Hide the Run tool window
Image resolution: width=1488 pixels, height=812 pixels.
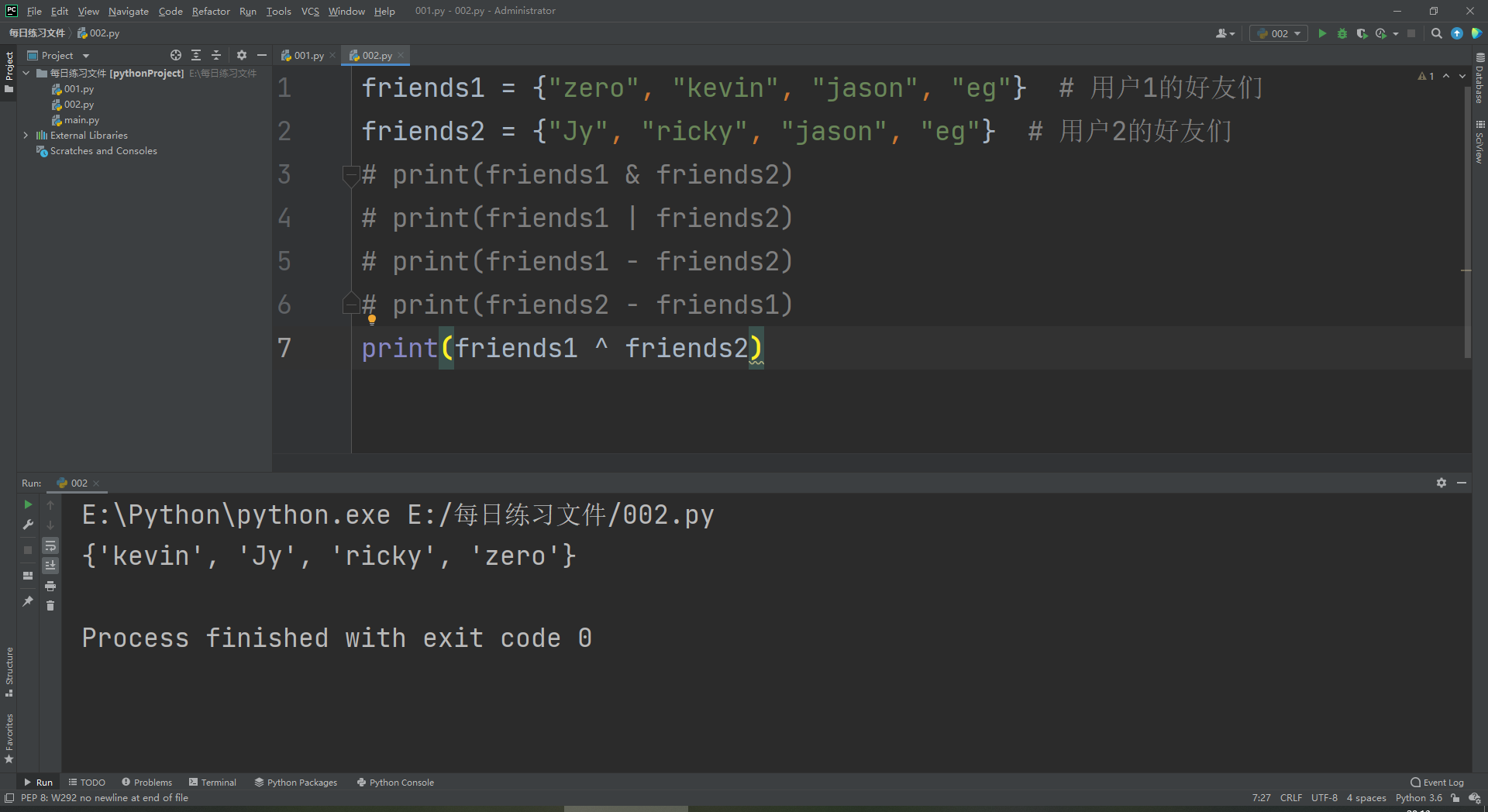point(1462,483)
